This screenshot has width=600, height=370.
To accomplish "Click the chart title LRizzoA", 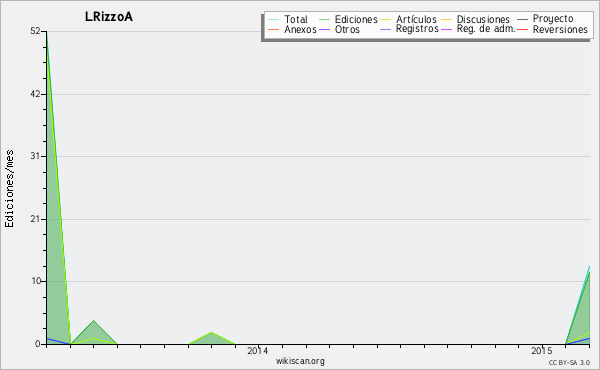I will click(109, 17).
